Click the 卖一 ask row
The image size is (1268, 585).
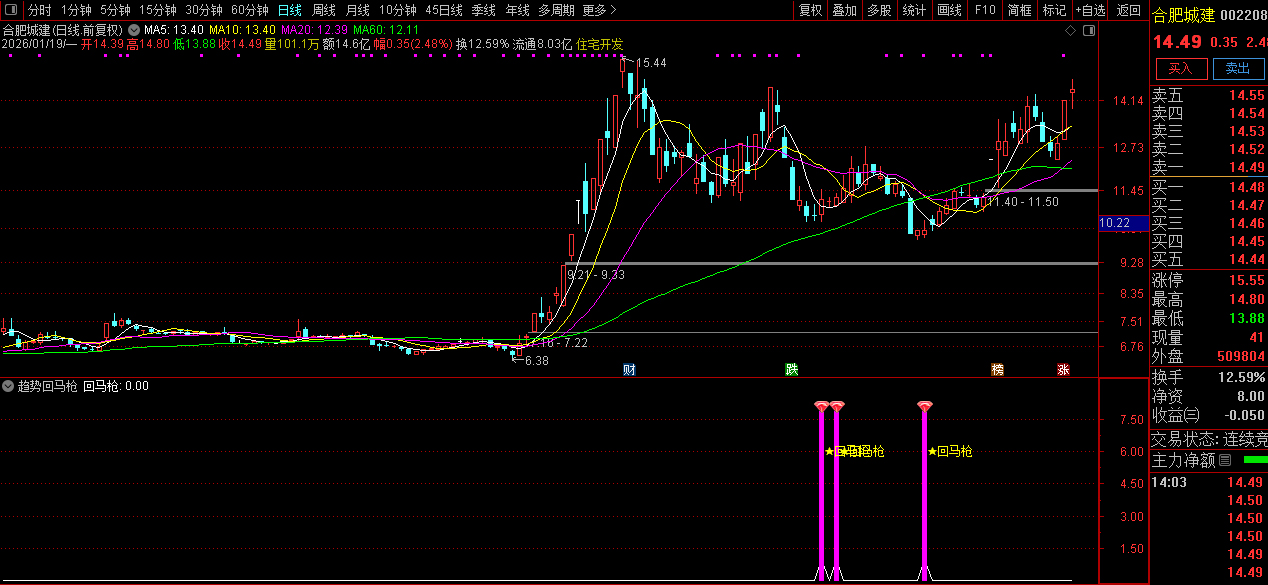pos(1209,167)
